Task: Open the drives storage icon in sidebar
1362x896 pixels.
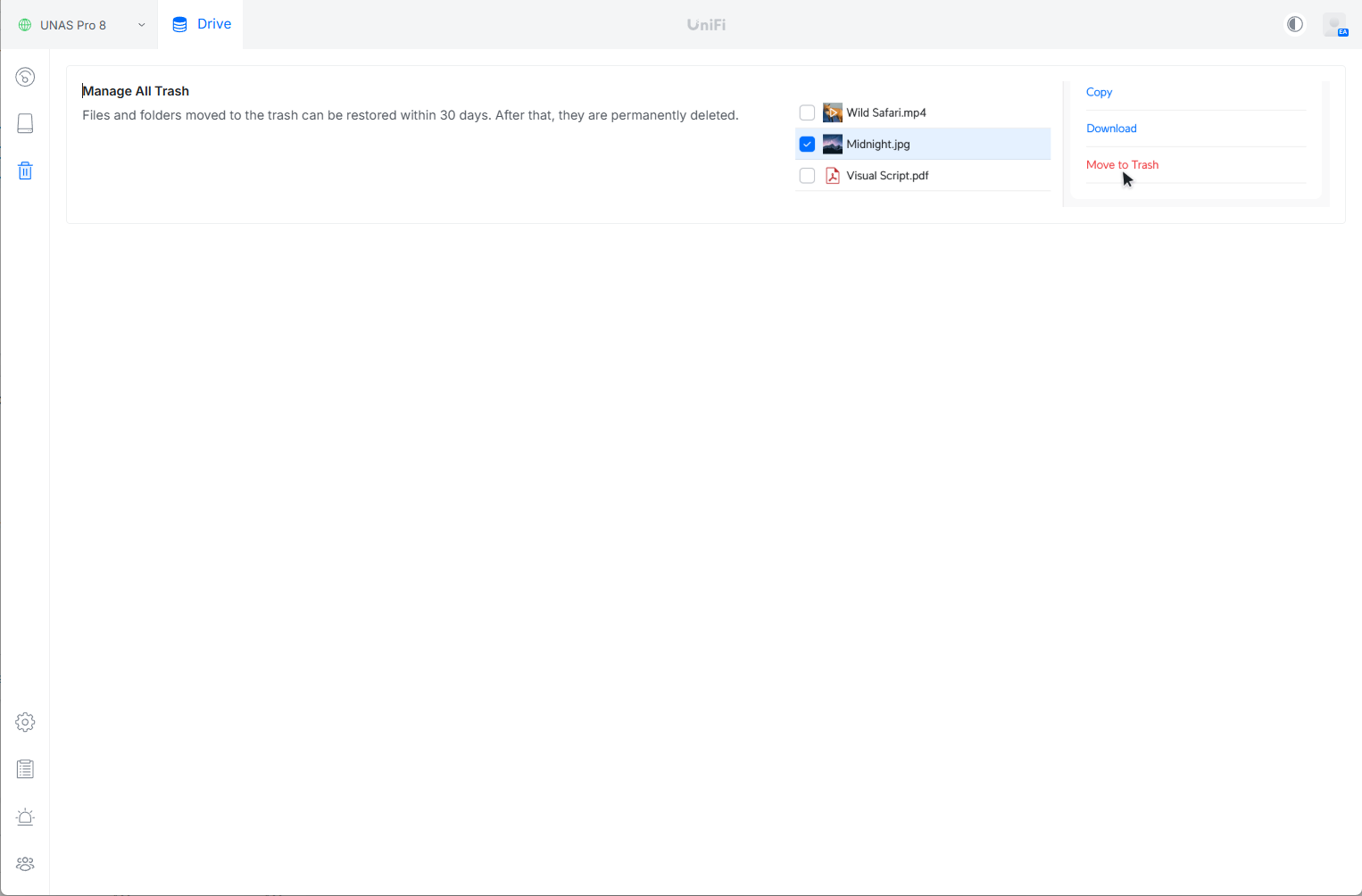Action: point(25,123)
